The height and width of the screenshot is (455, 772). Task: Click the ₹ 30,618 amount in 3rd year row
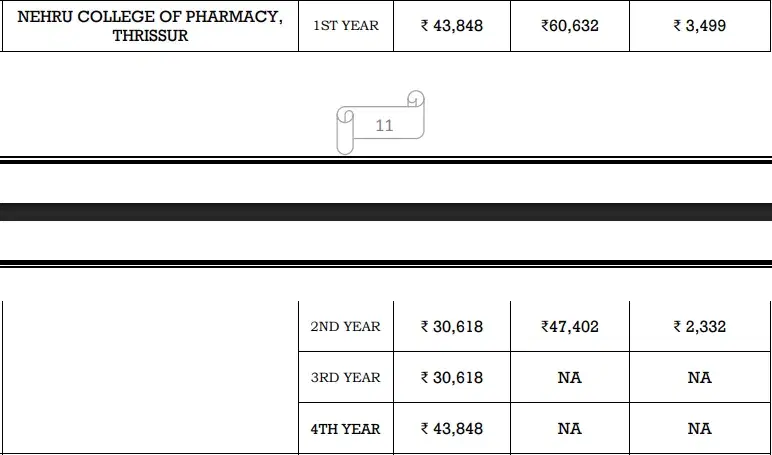pos(452,378)
